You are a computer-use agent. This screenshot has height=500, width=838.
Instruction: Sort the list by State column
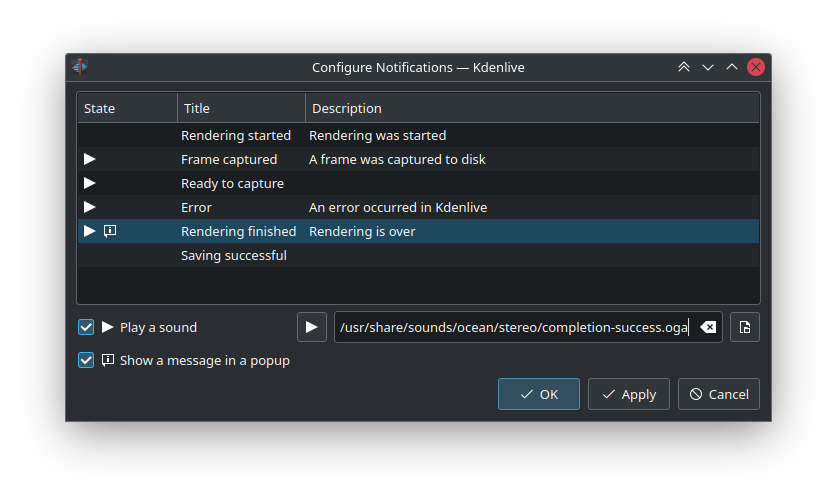pyautogui.click(x=127, y=108)
